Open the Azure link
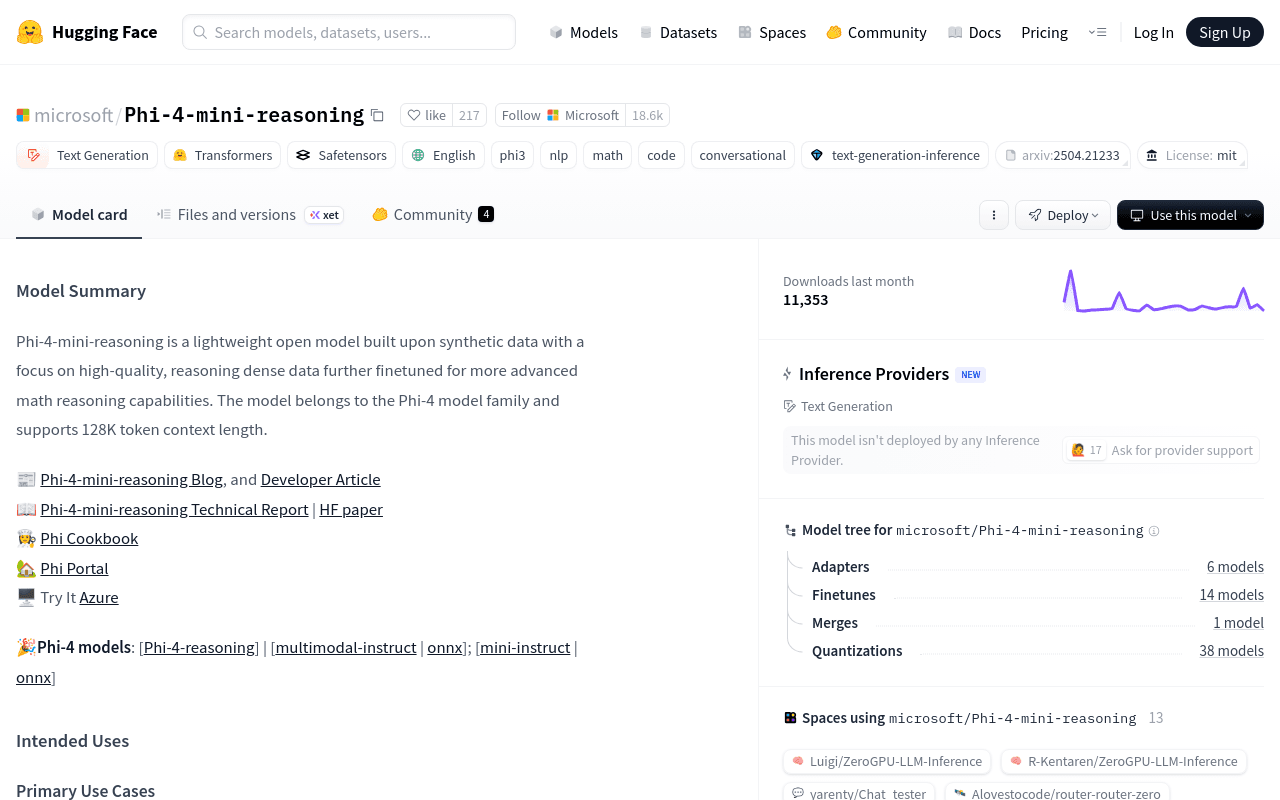This screenshot has height=800, width=1280. pos(99,597)
